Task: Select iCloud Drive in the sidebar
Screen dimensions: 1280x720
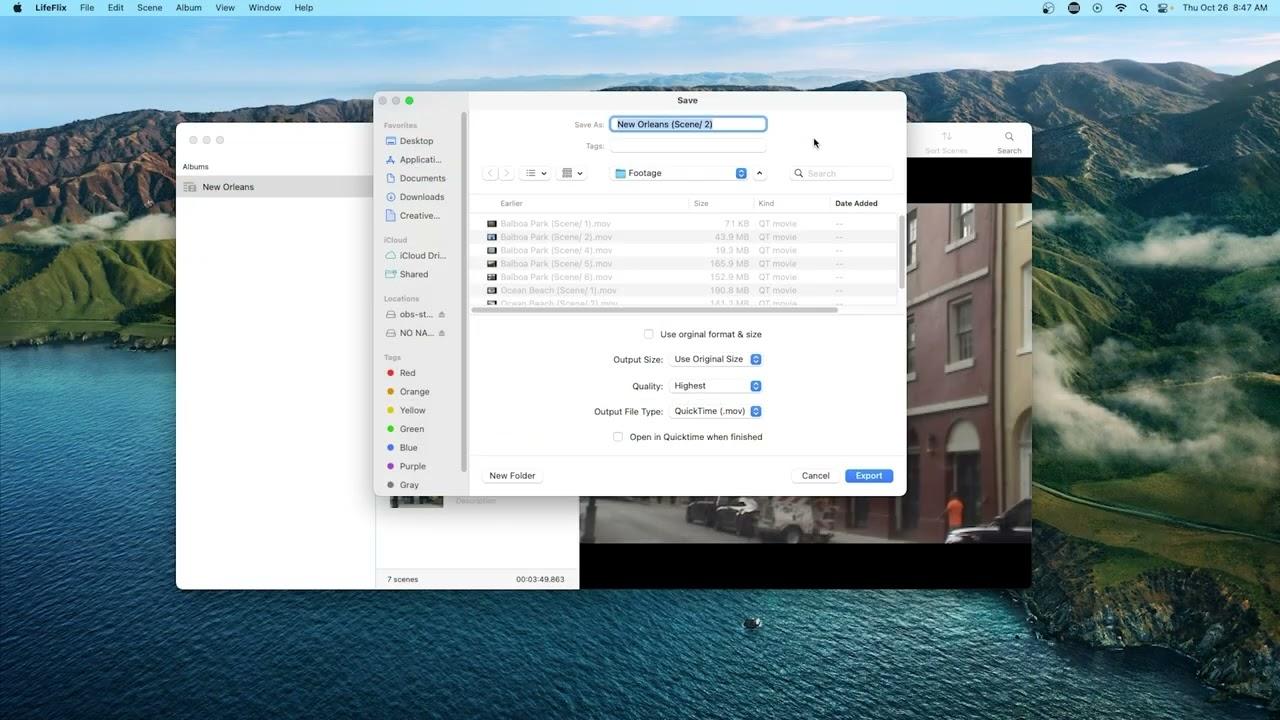Action: [x=422, y=256]
